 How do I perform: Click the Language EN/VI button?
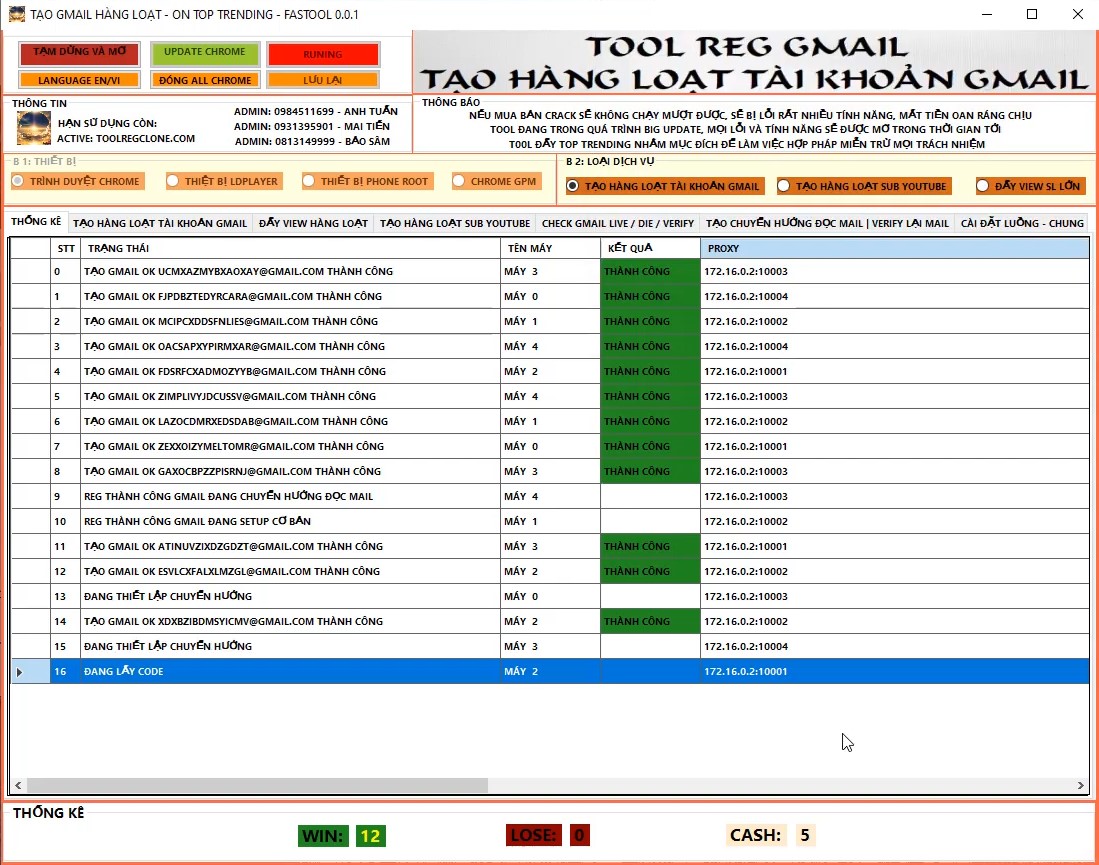click(x=79, y=80)
